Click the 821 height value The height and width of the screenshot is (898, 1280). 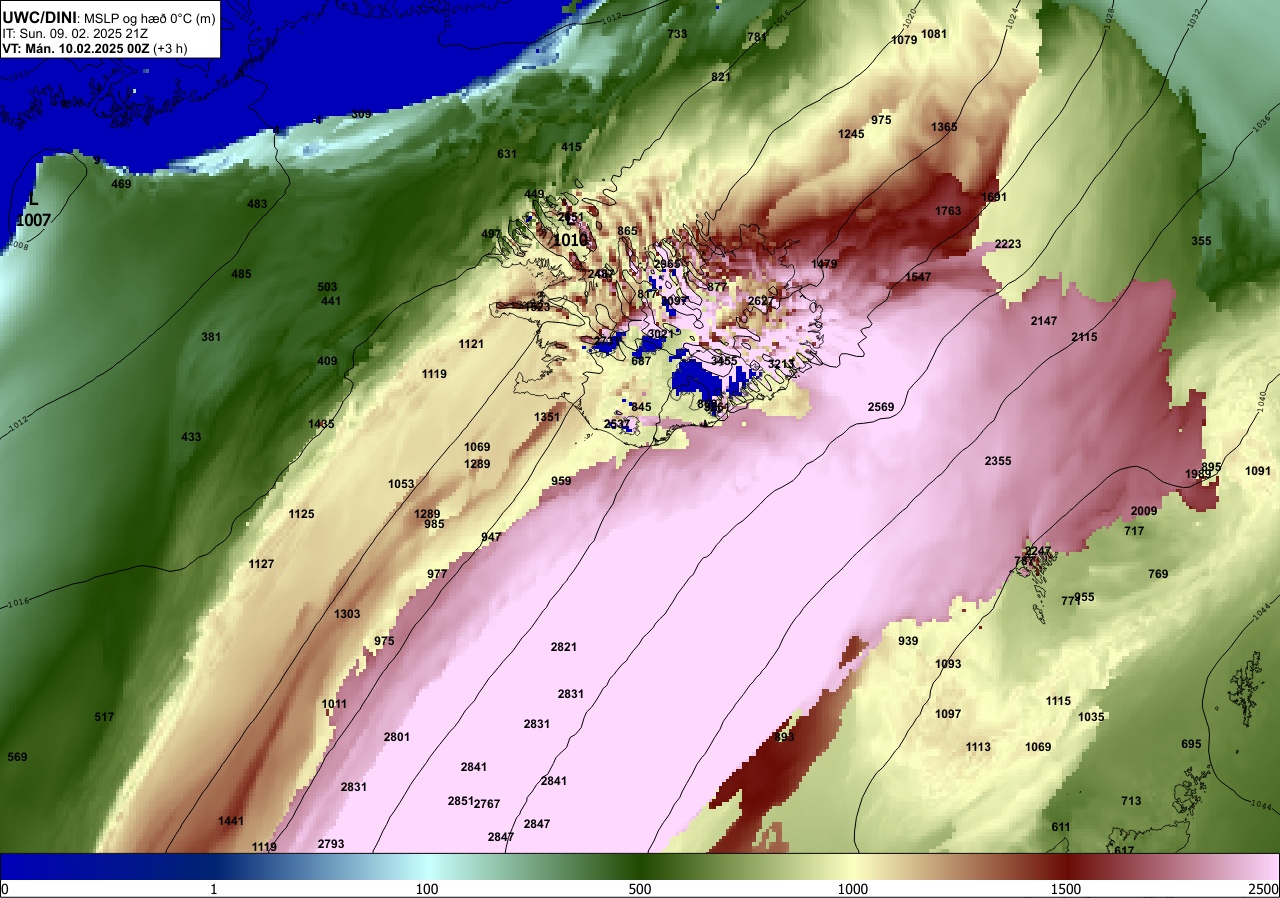721,77
